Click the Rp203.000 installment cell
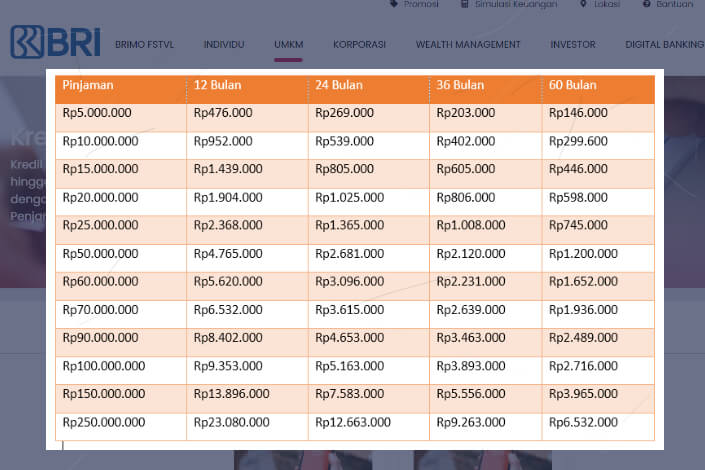The image size is (705, 470). (x=486, y=117)
